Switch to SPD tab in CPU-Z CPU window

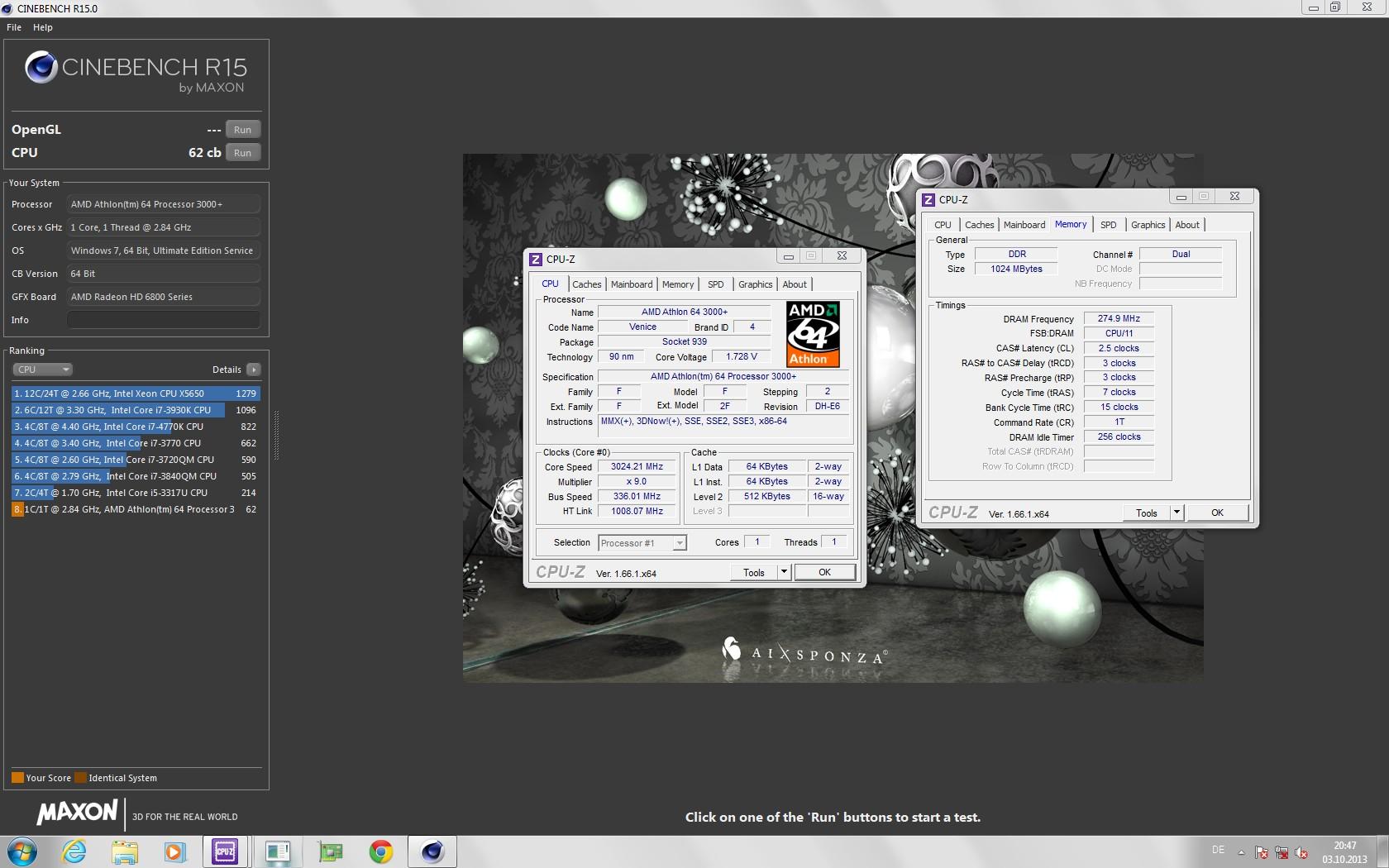point(716,284)
